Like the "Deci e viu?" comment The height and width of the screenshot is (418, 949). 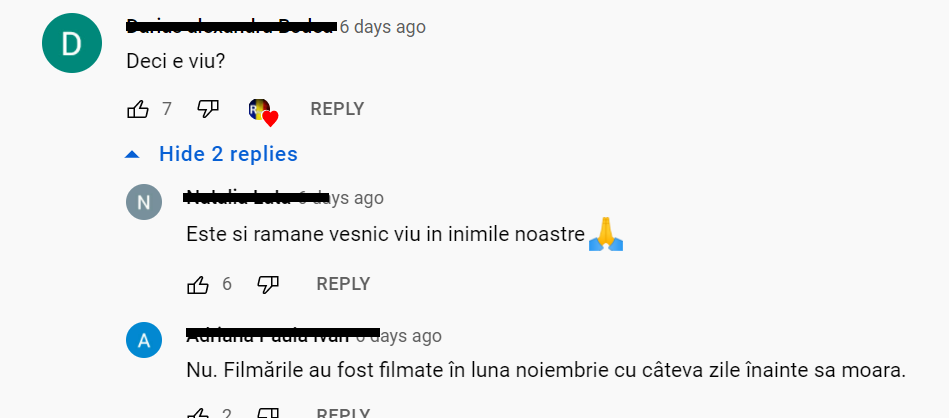[138, 109]
